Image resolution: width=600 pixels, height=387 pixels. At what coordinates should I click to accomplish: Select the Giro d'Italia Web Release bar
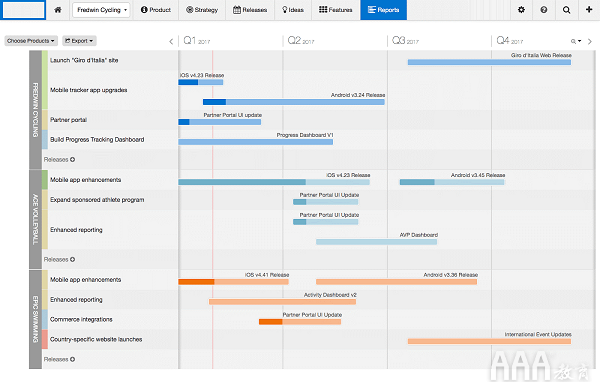coord(489,62)
